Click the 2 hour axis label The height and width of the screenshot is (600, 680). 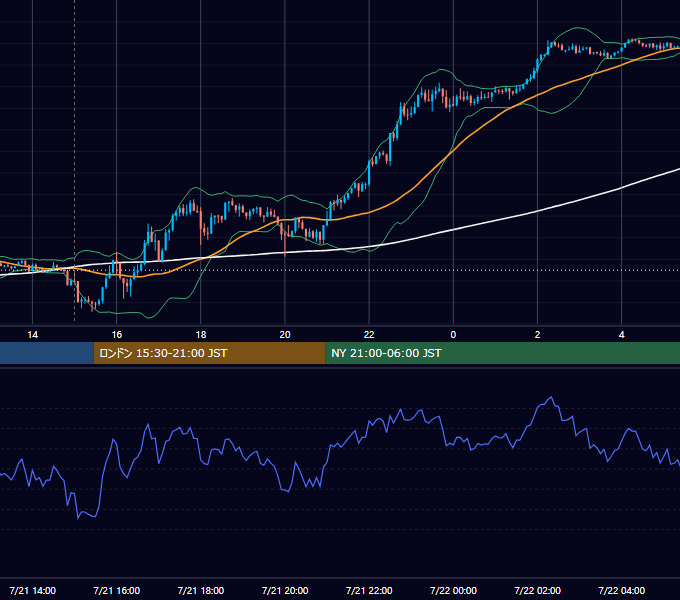tap(537, 335)
